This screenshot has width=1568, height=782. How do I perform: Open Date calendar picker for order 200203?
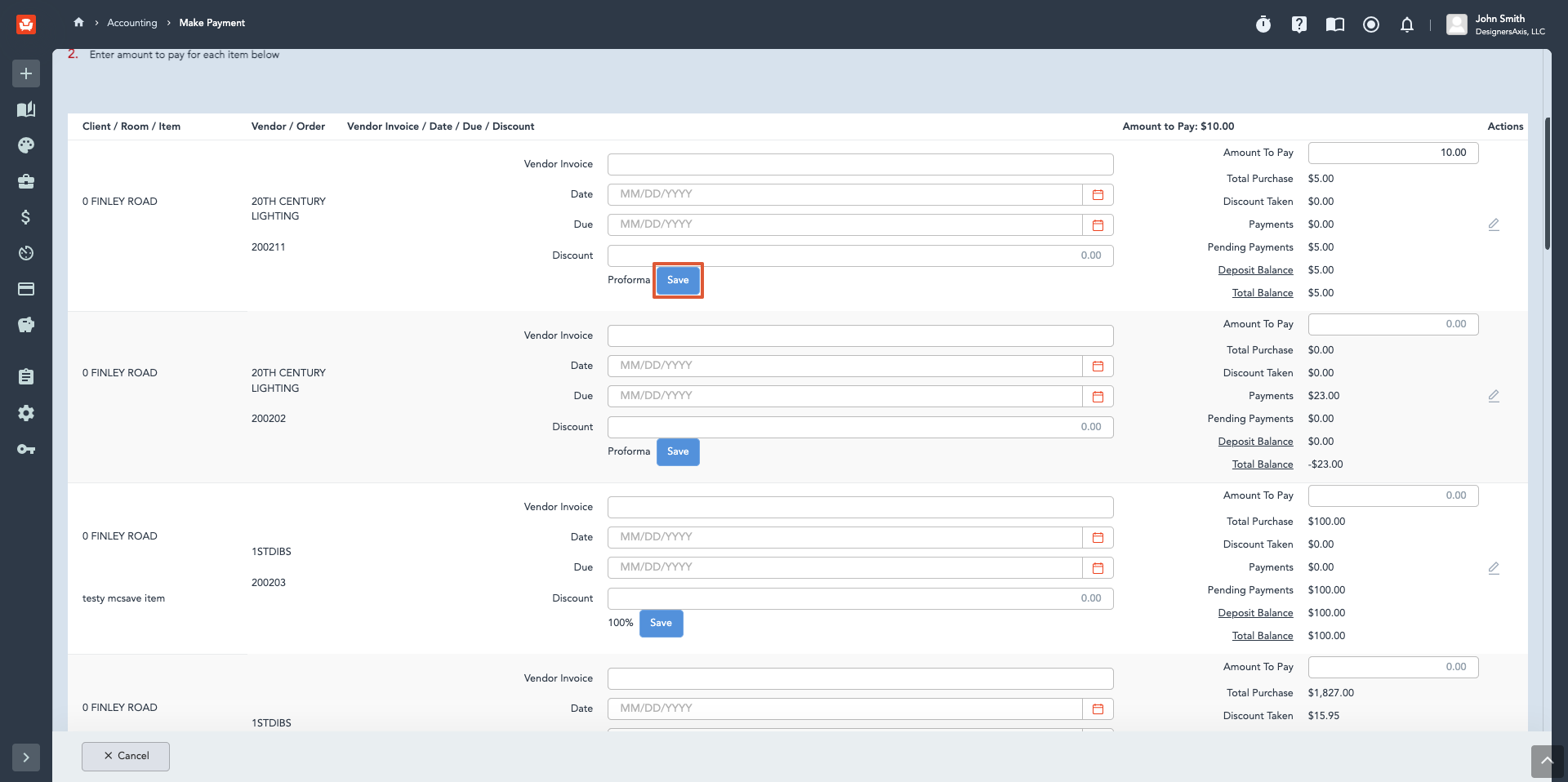1098,537
